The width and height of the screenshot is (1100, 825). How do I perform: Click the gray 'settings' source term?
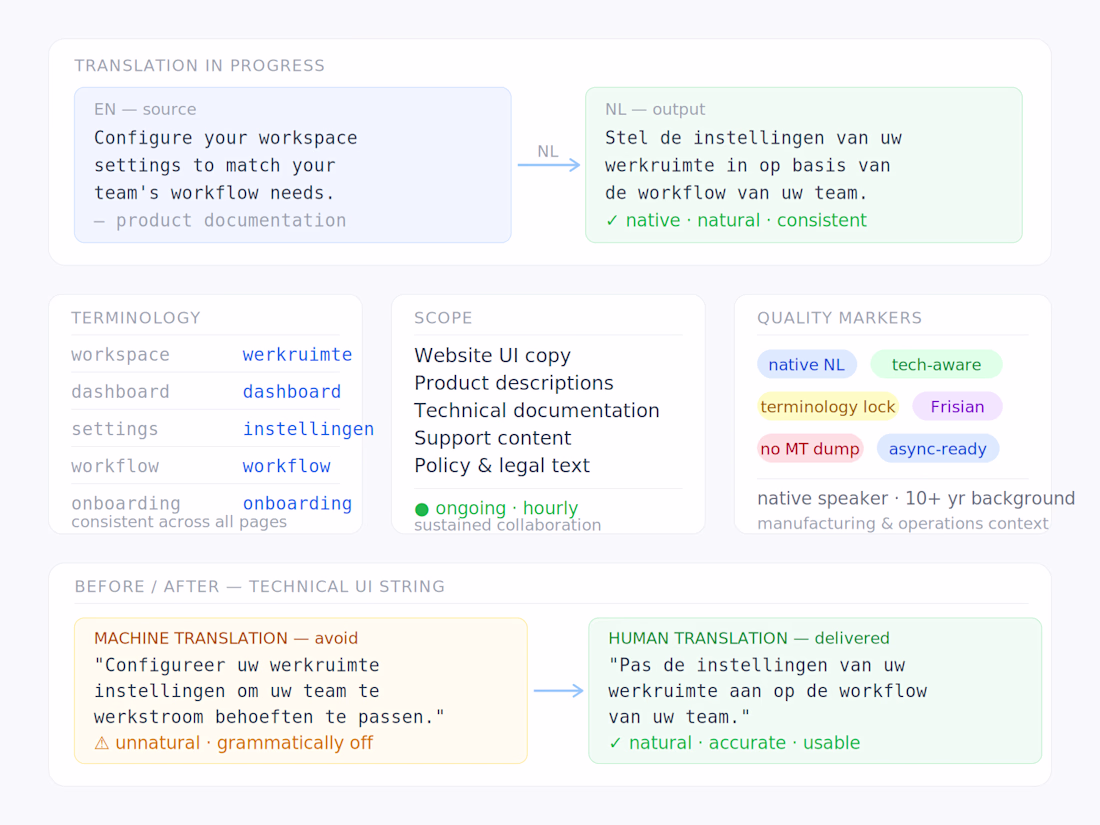pyautogui.click(x=114, y=429)
